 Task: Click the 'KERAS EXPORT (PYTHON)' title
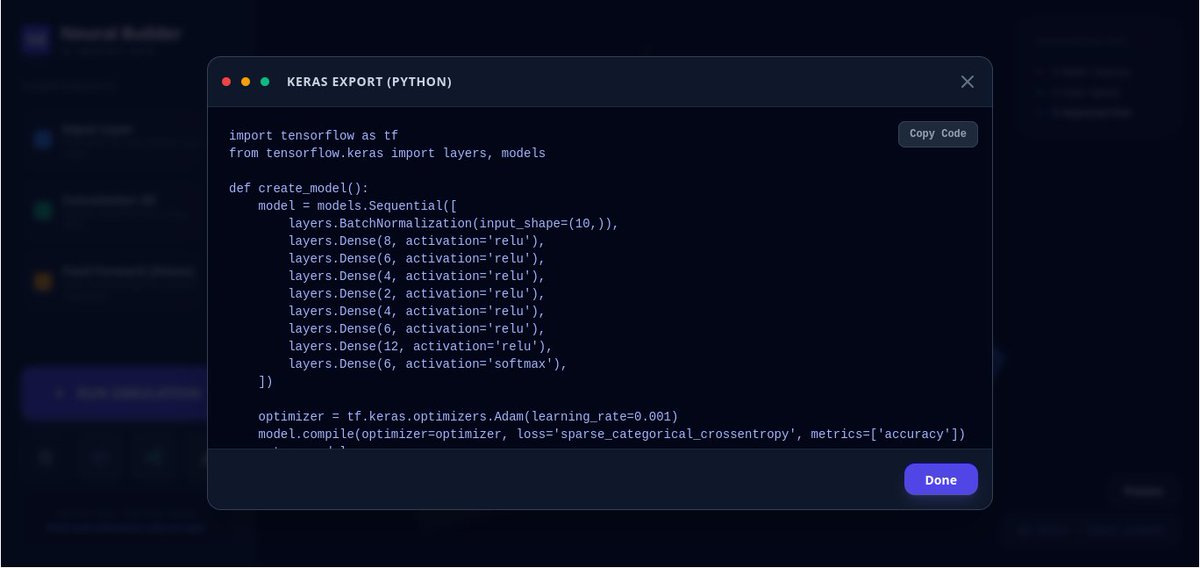click(x=369, y=82)
